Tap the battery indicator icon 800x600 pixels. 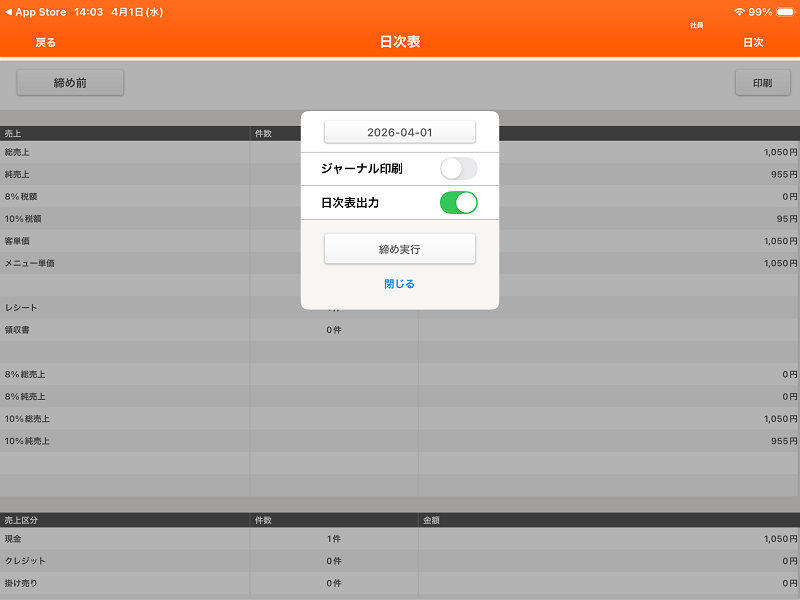click(x=785, y=12)
